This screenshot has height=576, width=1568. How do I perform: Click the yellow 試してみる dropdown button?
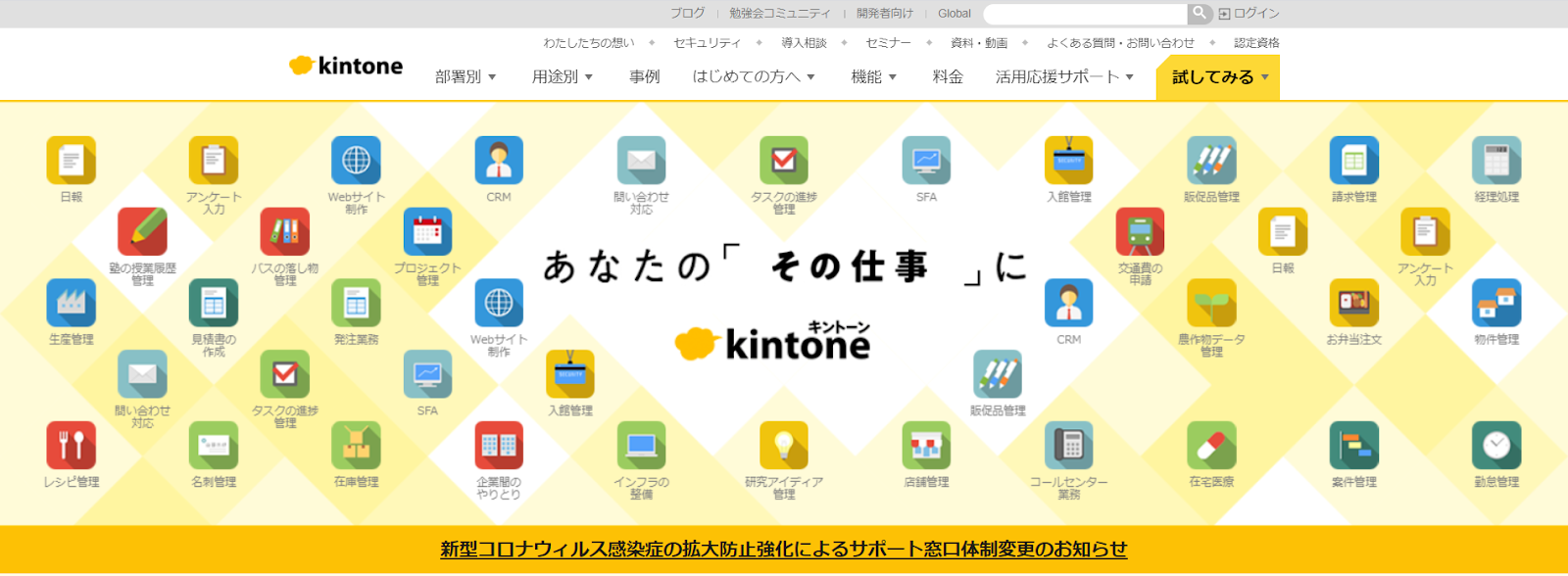point(1218,76)
